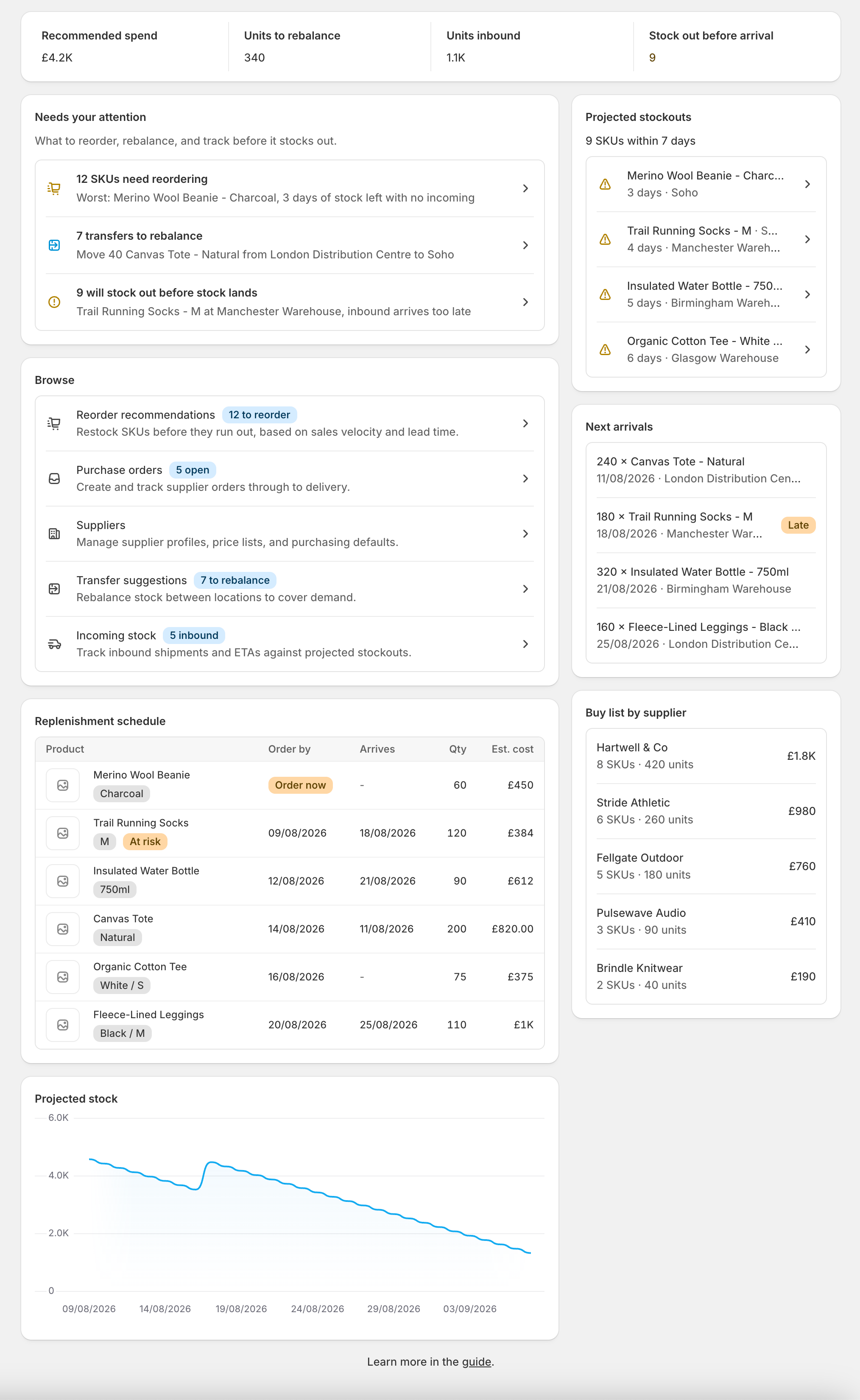Click the transfer icon beside 7 transfers to rebalance
The height and width of the screenshot is (1400, 860).
click(x=54, y=245)
